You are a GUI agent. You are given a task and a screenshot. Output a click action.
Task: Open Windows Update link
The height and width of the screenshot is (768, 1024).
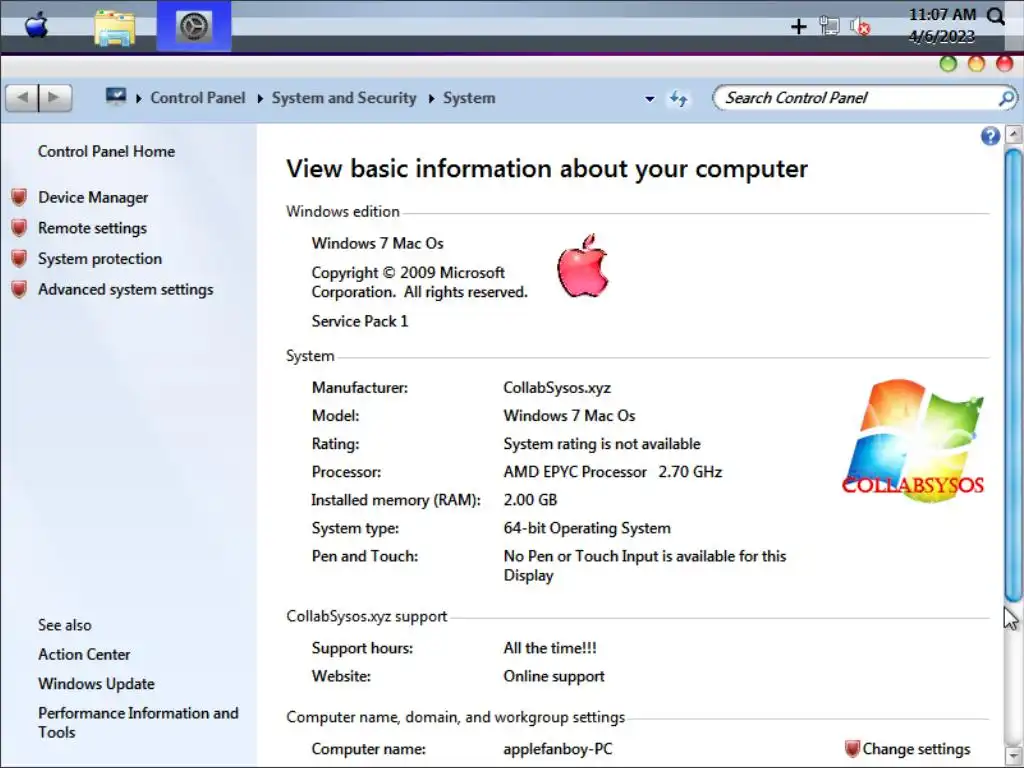(96, 684)
